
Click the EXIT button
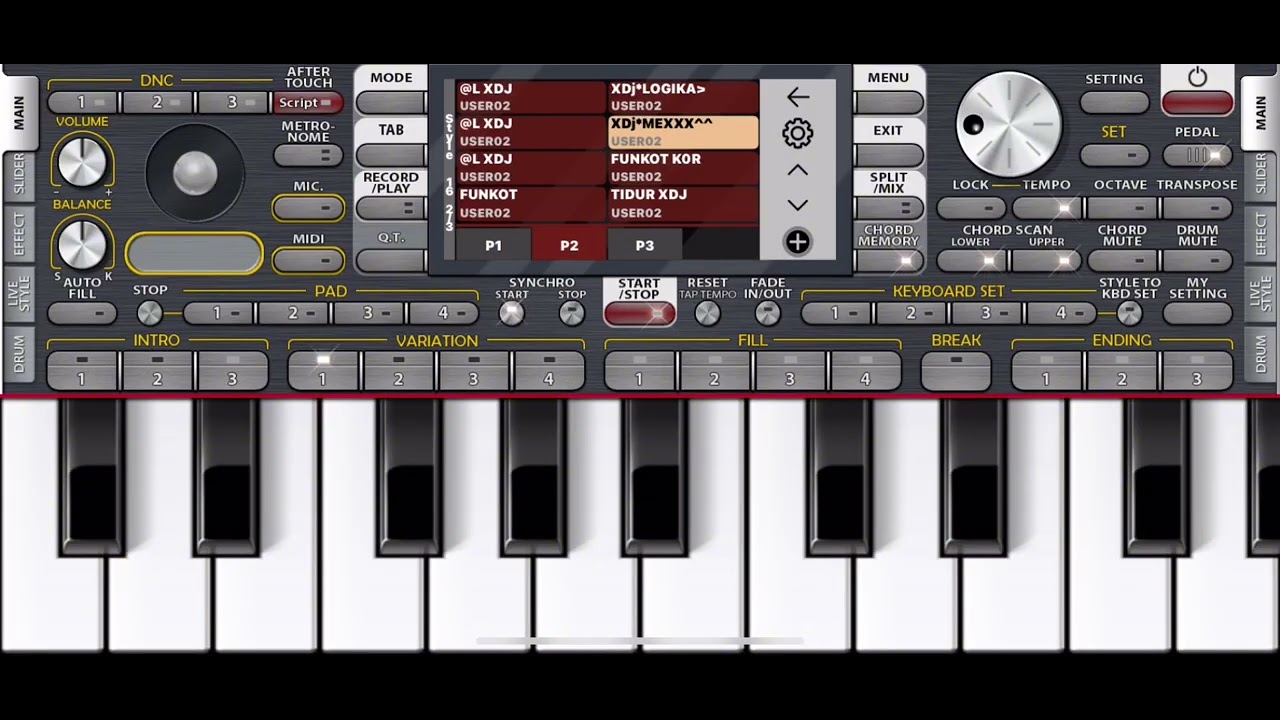[x=889, y=155]
